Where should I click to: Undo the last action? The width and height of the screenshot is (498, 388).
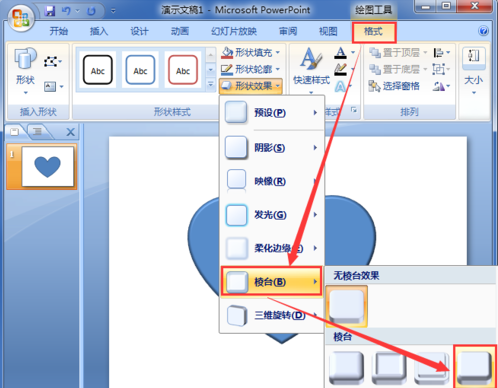click(x=66, y=11)
